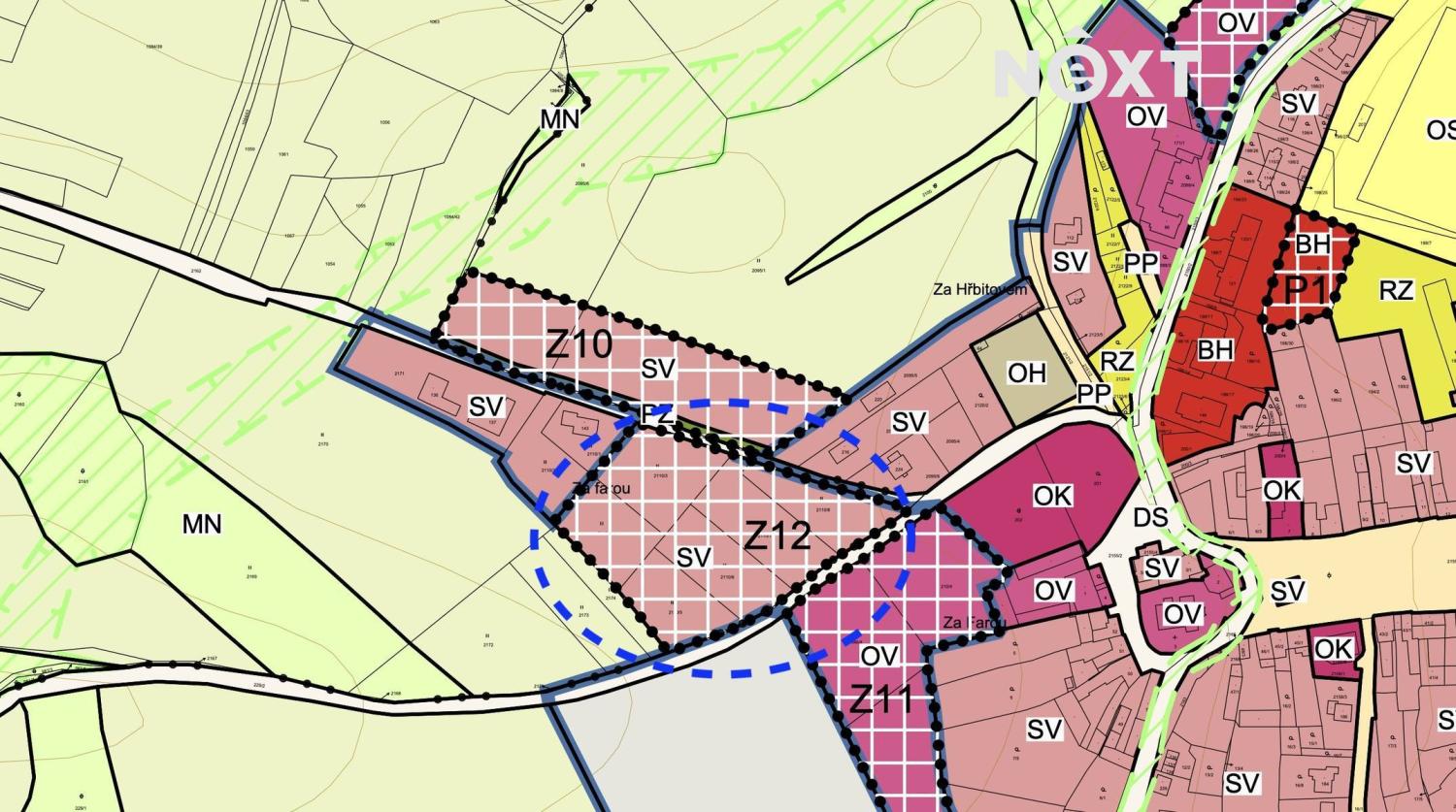
Task: Click the NEXT watermark logo
Action: (1097, 71)
